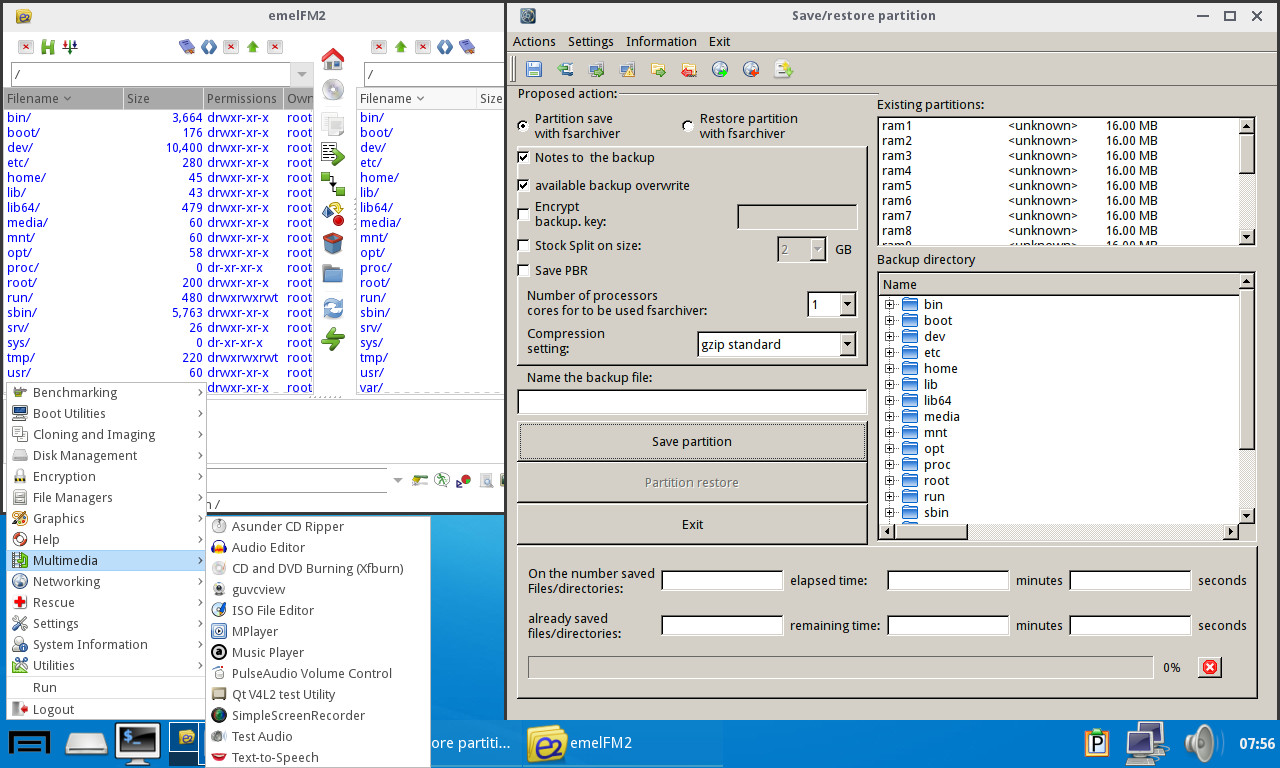Click the red trash bin icon

click(x=332, y=242)
